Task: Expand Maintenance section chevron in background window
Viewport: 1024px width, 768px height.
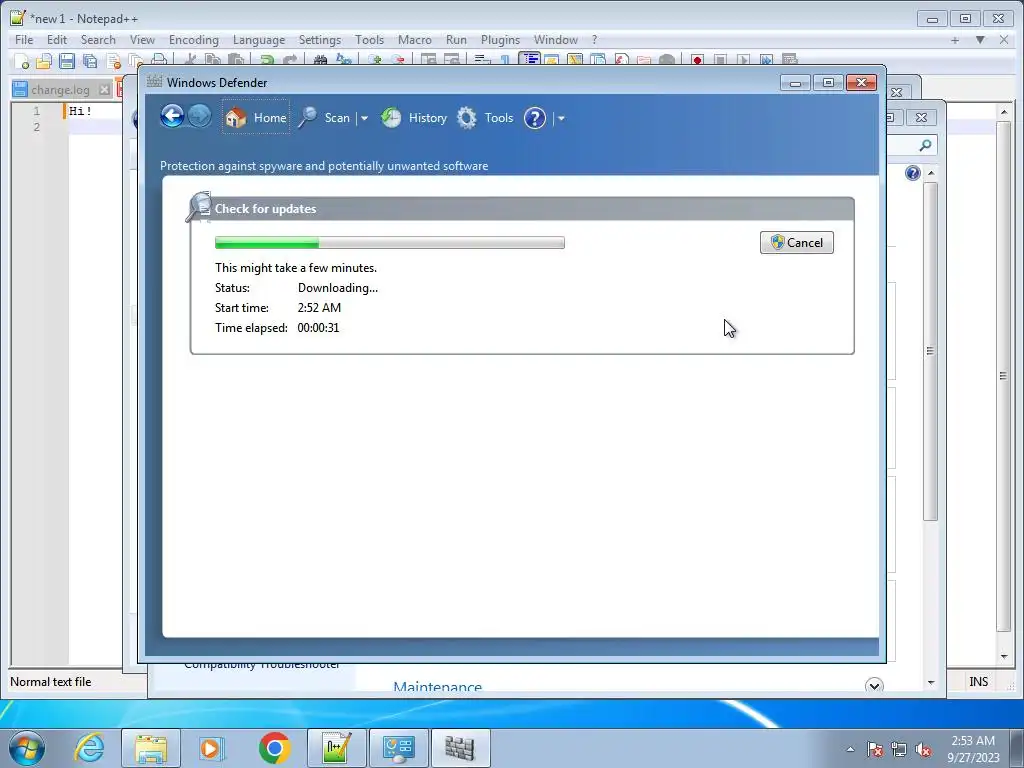Action: coord(874,686)
